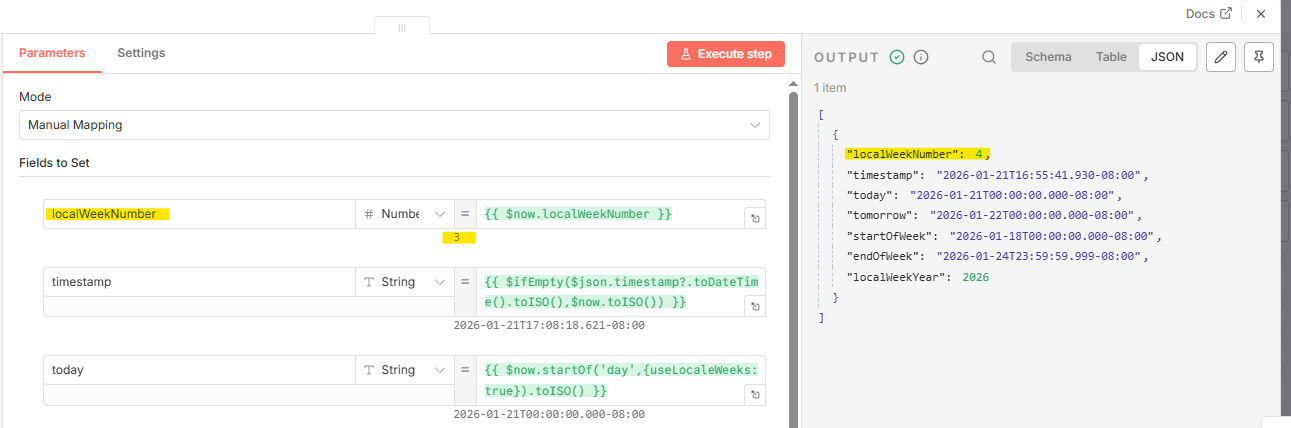1291x428 pixels.
Task: Click the info icon beside OUTPUT
Action: click(921, 57)
